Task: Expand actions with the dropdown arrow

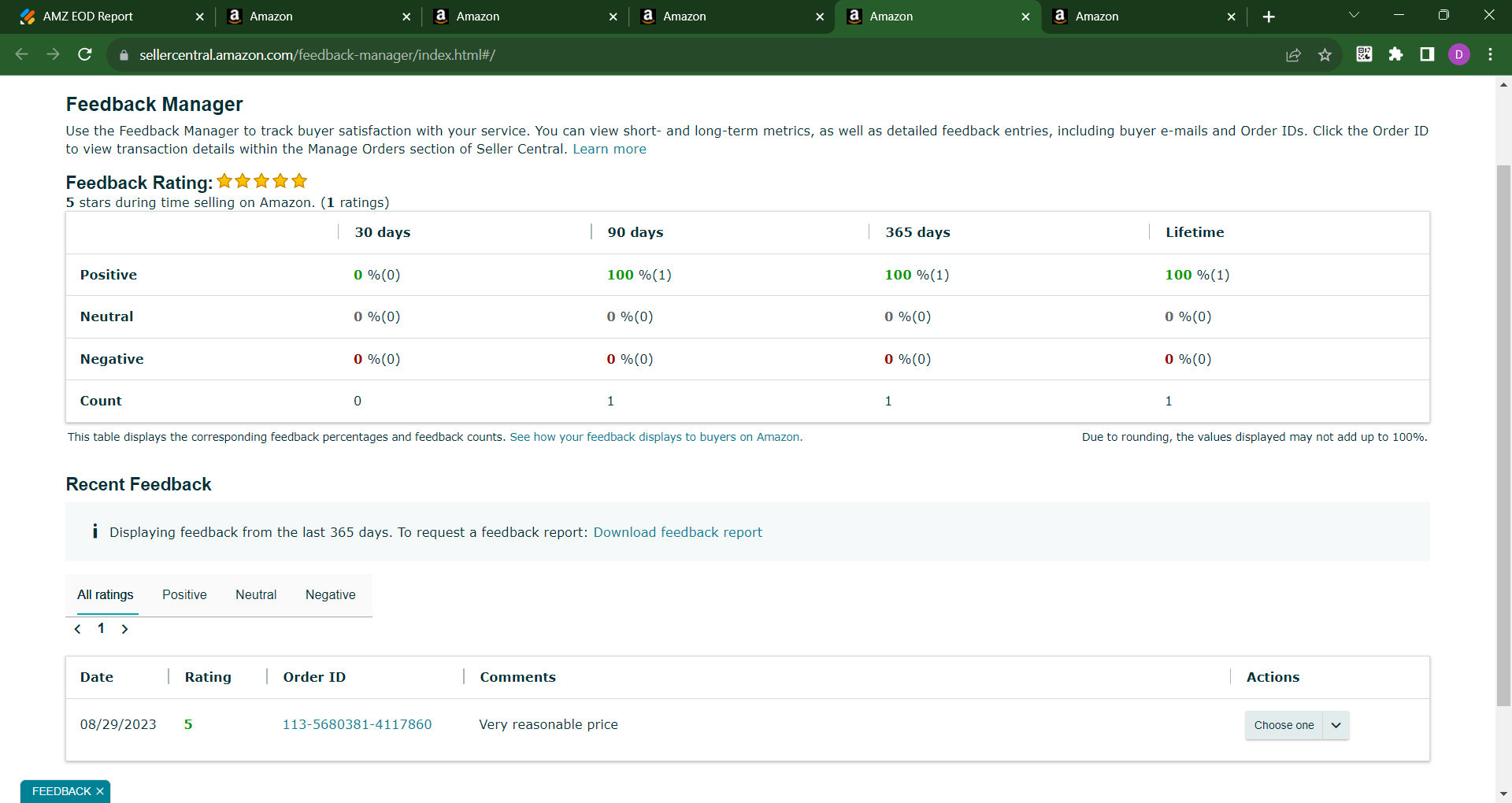Action: pos(1336,725)
